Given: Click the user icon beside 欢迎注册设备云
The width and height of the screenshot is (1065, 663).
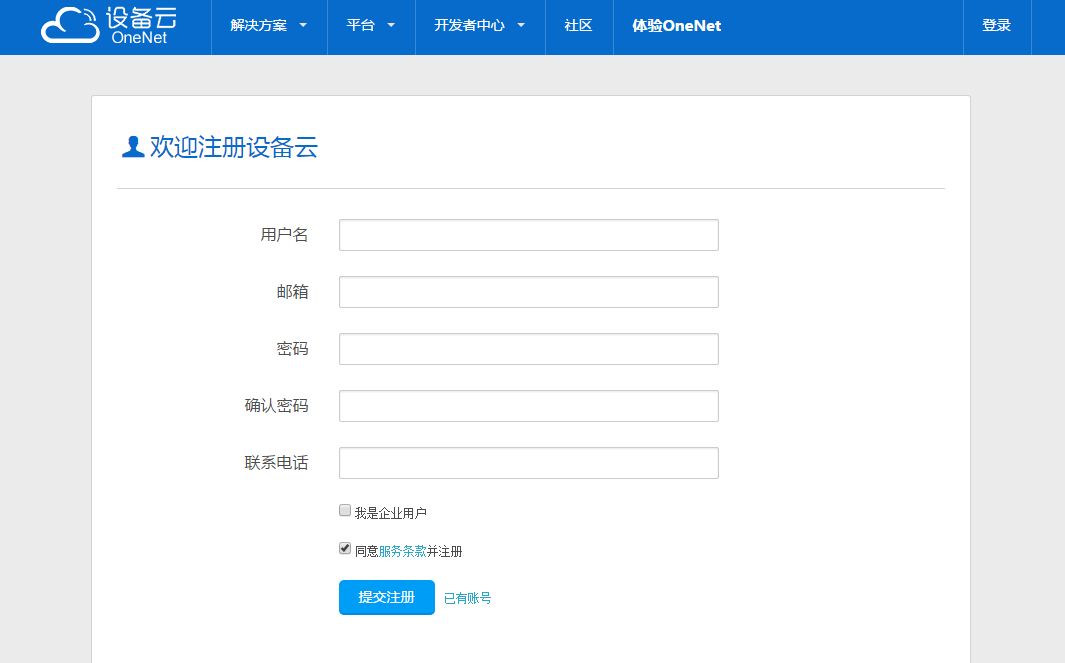Looking at the screenshot, I should [x=131, y=146].
